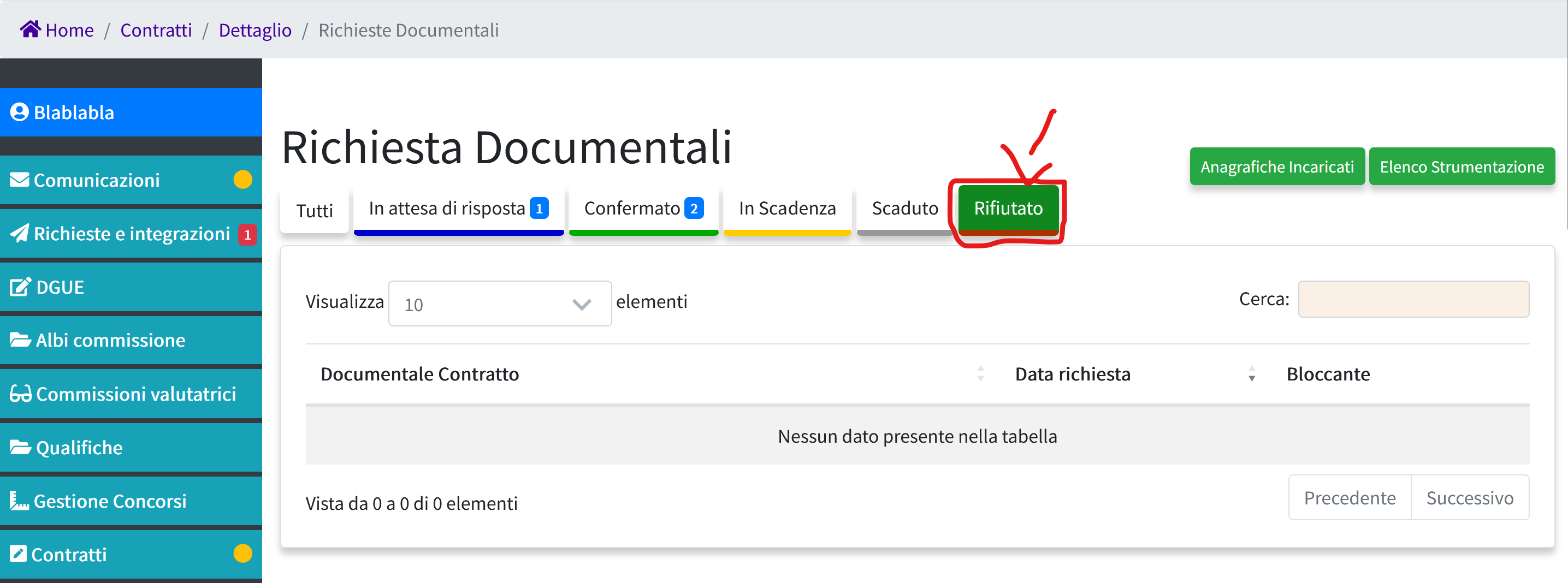Click the Commissioni valutatrici glasses icon

(x=20, y=394)
